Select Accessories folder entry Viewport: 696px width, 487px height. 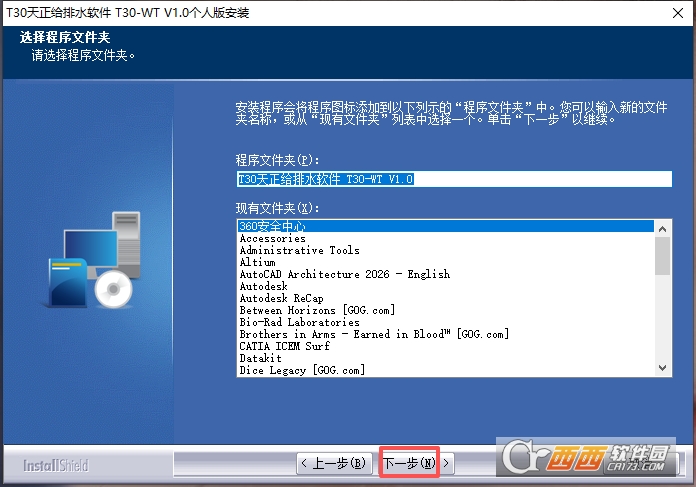[446, 238]
